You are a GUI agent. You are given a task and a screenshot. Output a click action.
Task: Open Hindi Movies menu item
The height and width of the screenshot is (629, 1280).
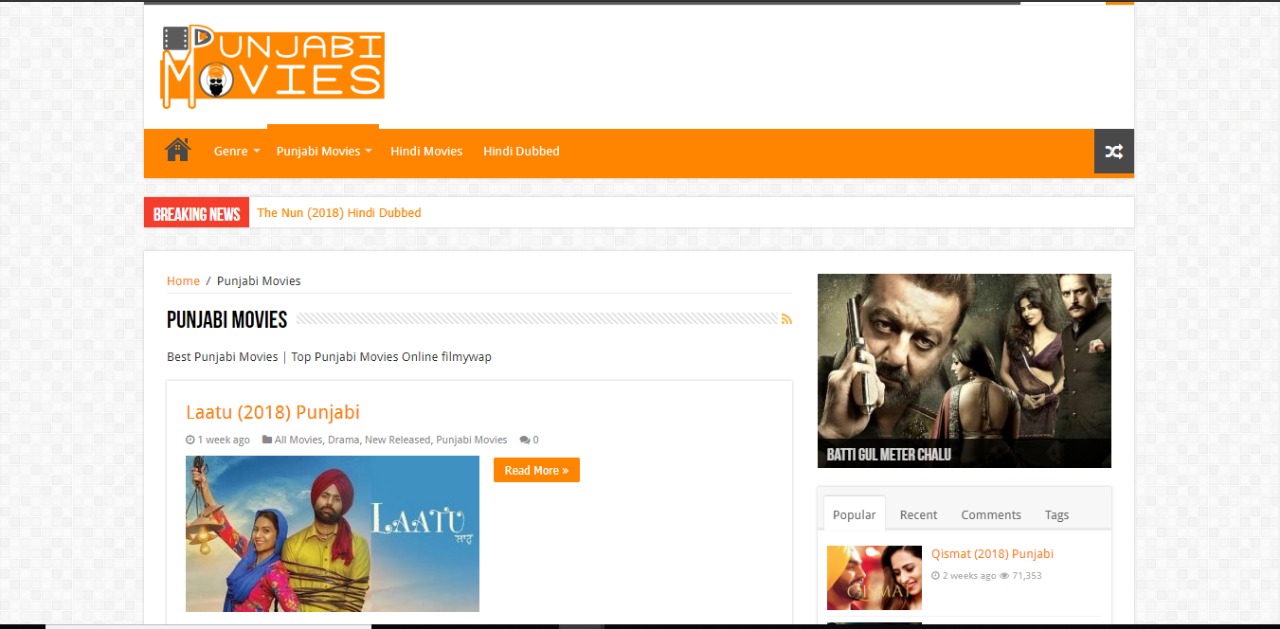coord(426,151)
